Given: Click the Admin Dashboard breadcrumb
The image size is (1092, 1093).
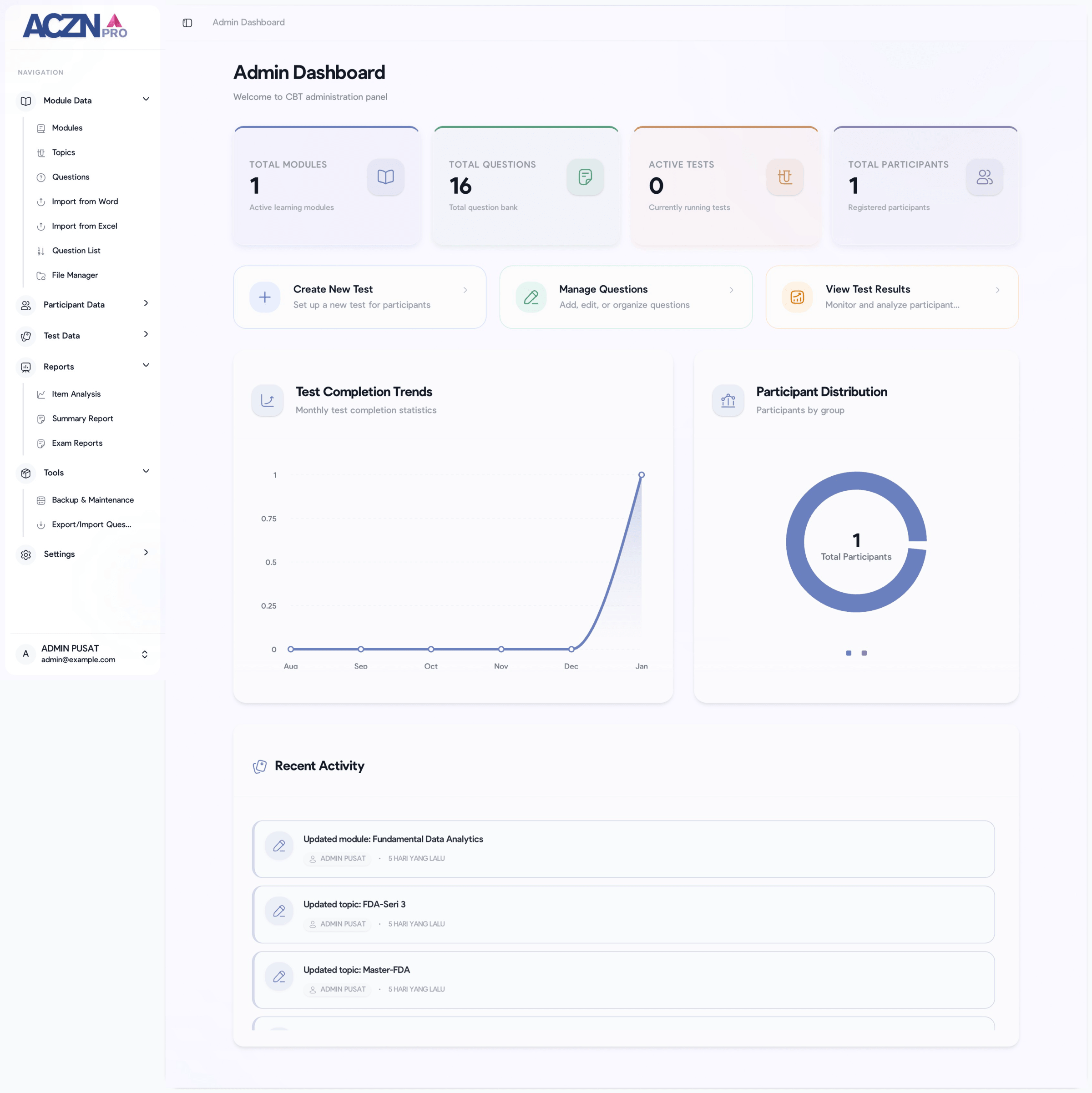Looking at the screenshot, I should pos(248,23).
